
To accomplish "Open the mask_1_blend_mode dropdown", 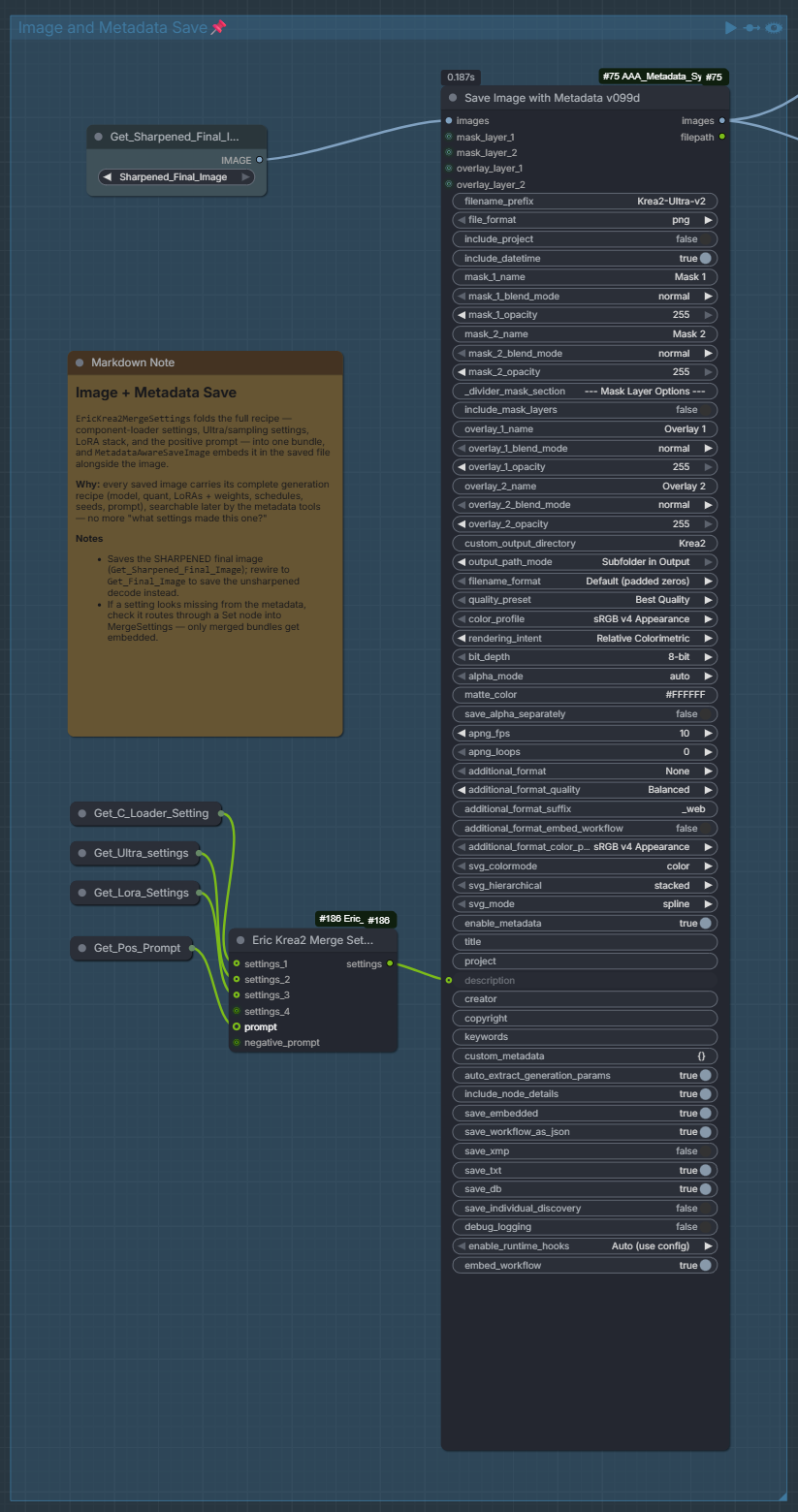I will [x=585, y=297].
